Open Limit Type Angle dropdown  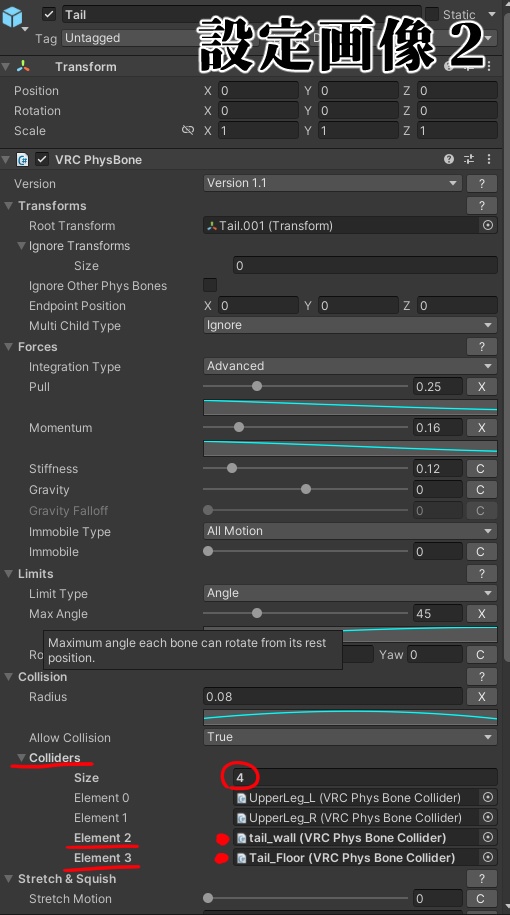350,593
